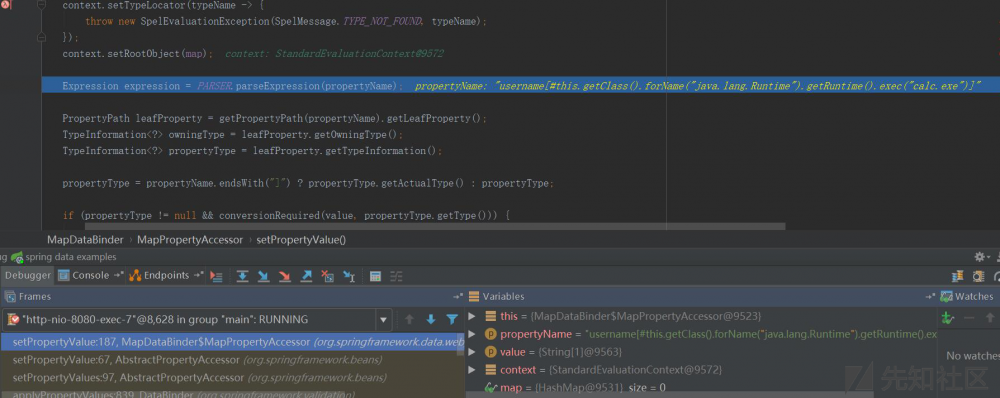Click the frames filter funnel icon

452,320
